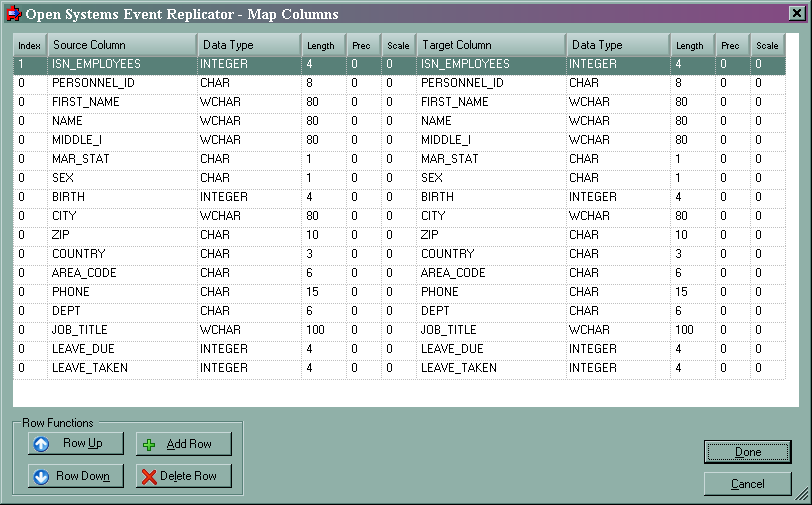The image size is (812, 505).
Task: Click the Row Down arrow icon
Action: (41, 477)
